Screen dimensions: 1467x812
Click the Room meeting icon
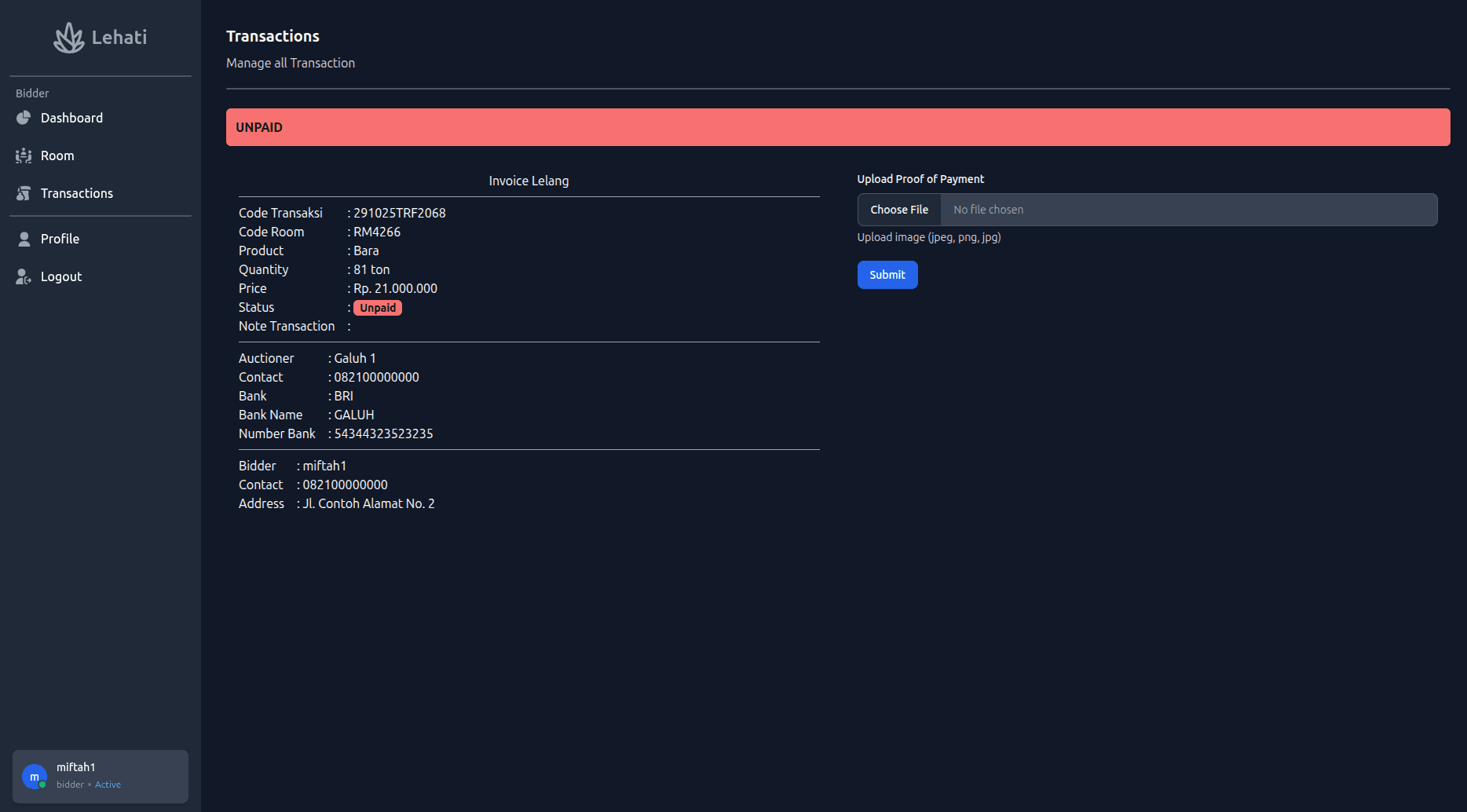[x=24, y=155]
